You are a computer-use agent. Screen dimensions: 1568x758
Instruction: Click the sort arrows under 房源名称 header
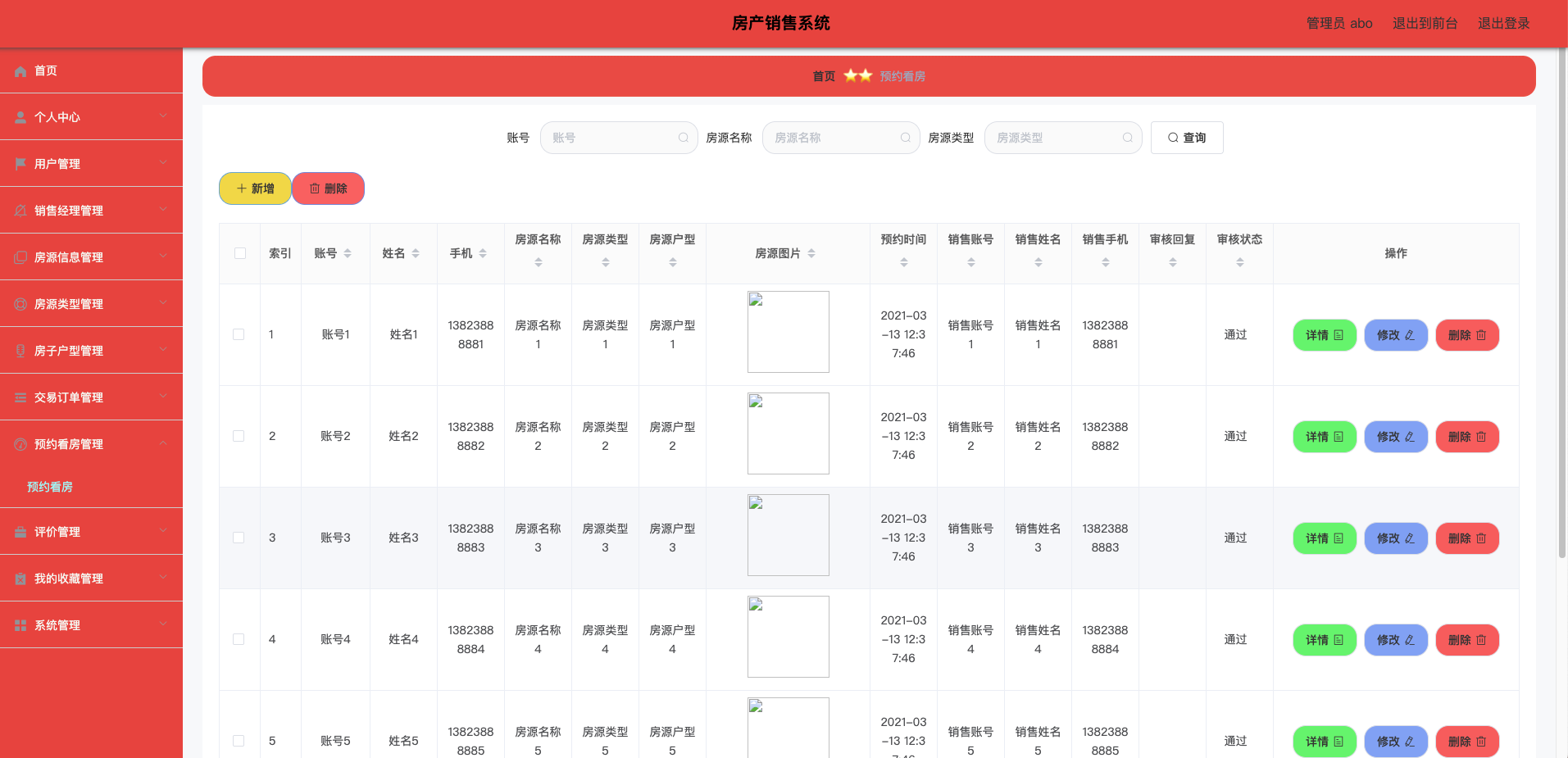tap(539, 263)
